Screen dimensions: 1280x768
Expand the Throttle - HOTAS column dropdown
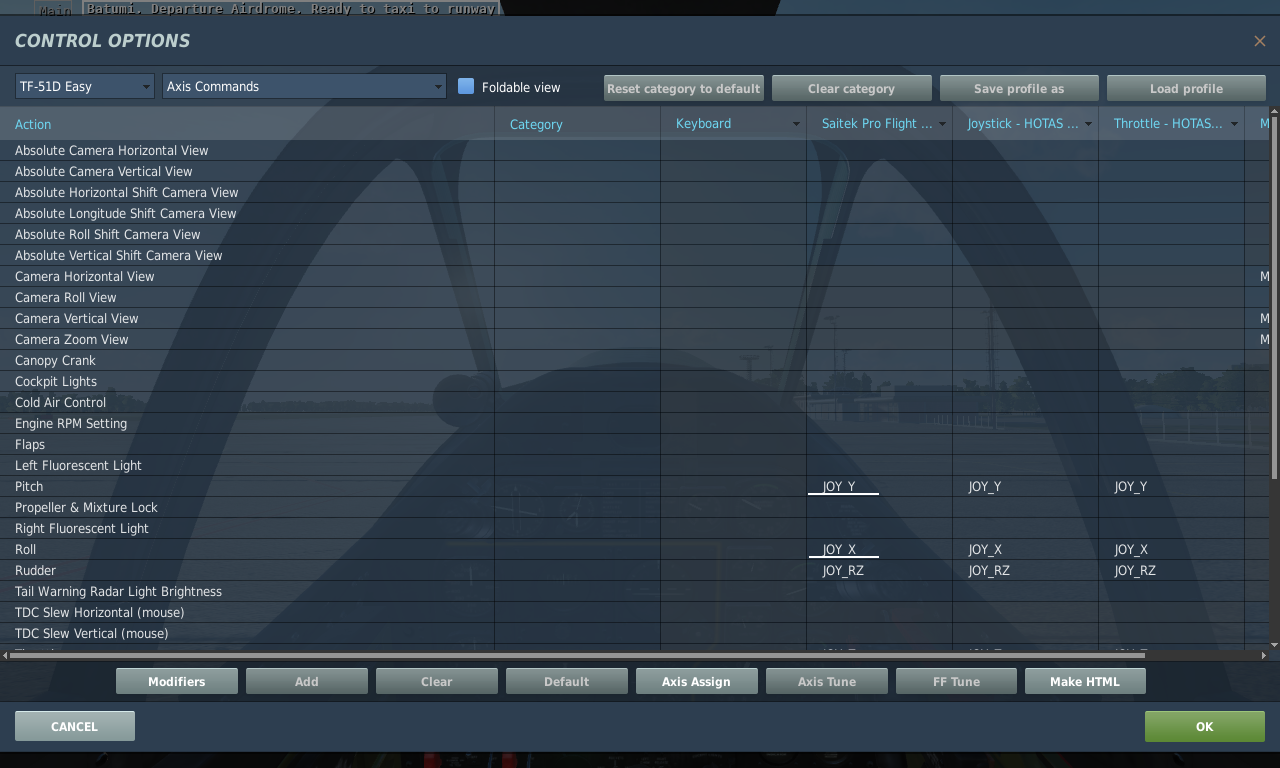pyautogui.click(x=1234, y=124)
